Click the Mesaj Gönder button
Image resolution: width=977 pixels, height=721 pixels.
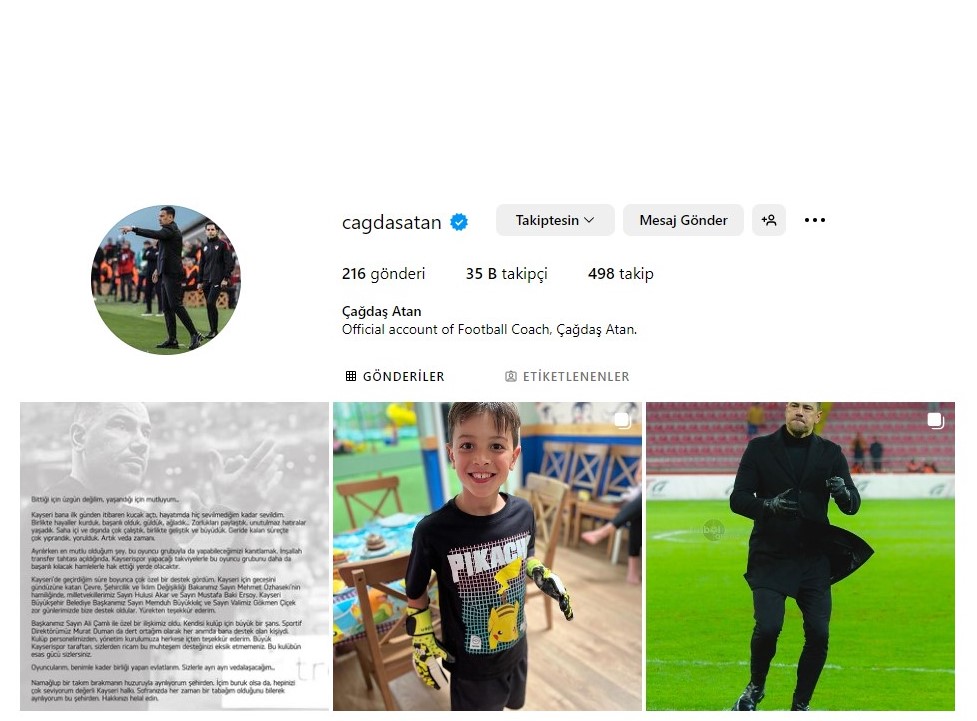click(x=683, y=220)
